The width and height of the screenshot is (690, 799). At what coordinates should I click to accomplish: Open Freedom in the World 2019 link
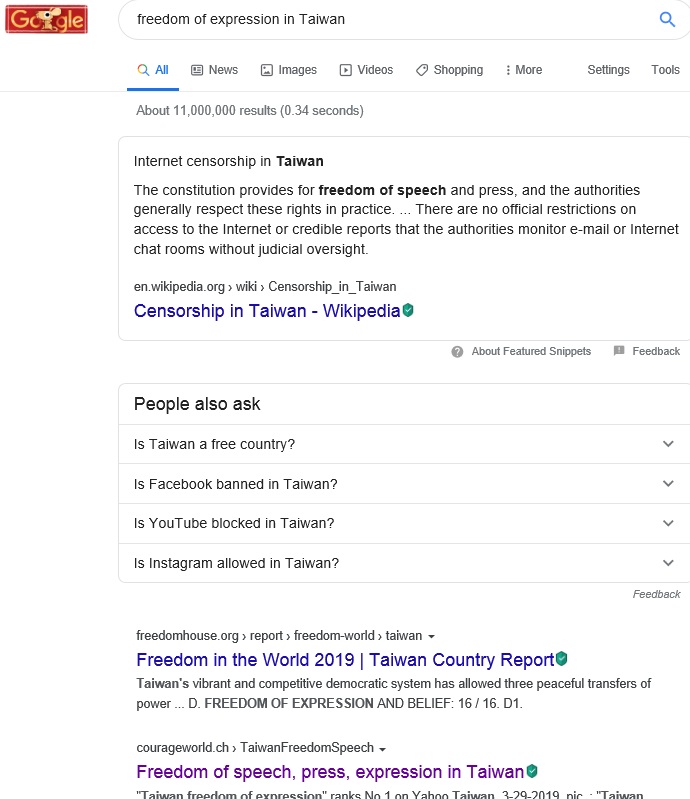pos(345,659)
